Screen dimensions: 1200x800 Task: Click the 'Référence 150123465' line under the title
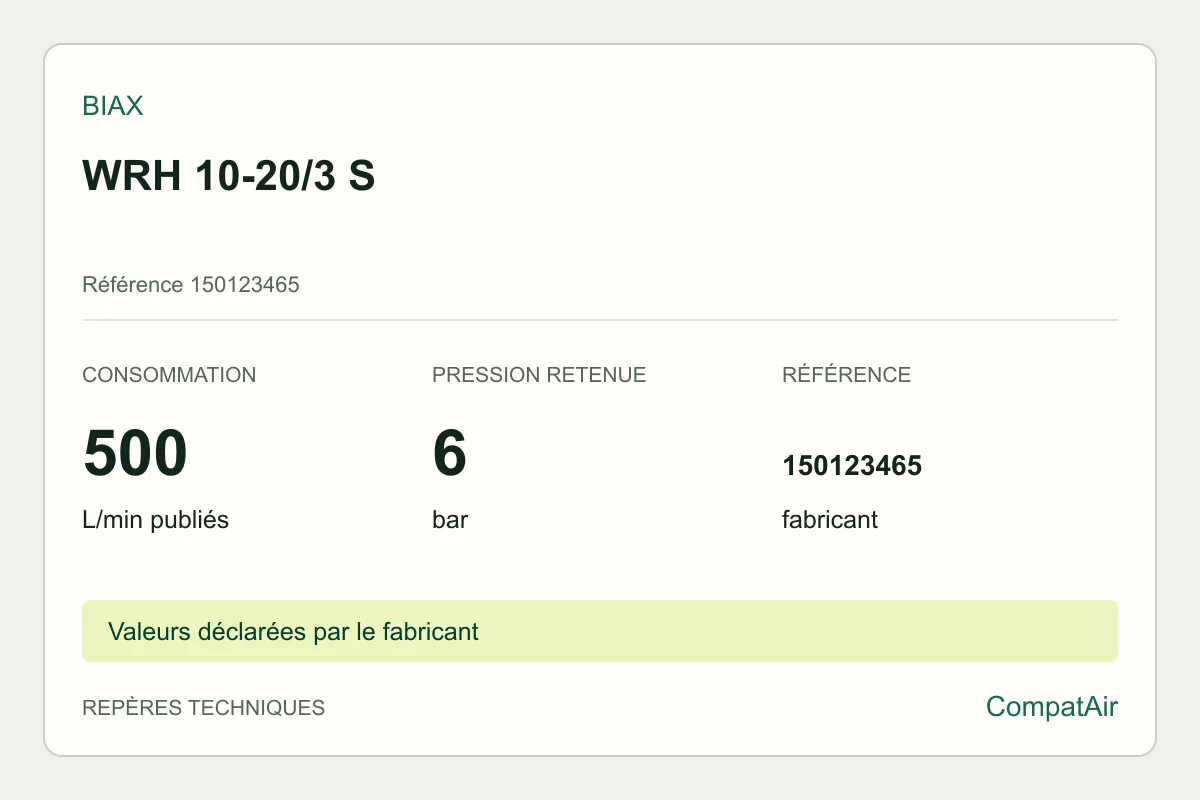(191, 285)
